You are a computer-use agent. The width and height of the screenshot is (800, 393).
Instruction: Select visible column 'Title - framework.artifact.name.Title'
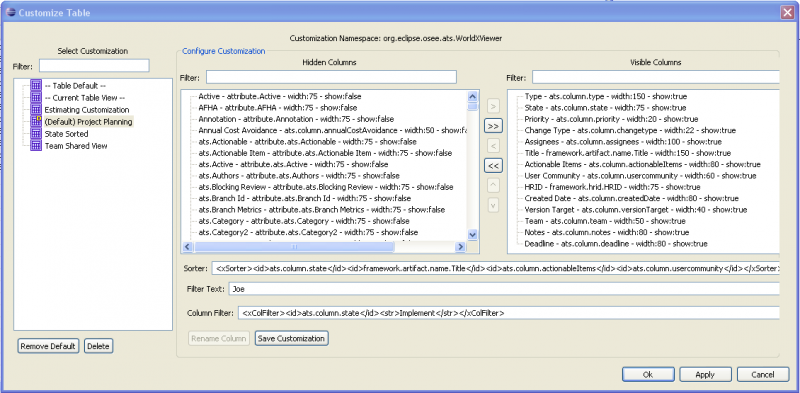click(628, 153)
